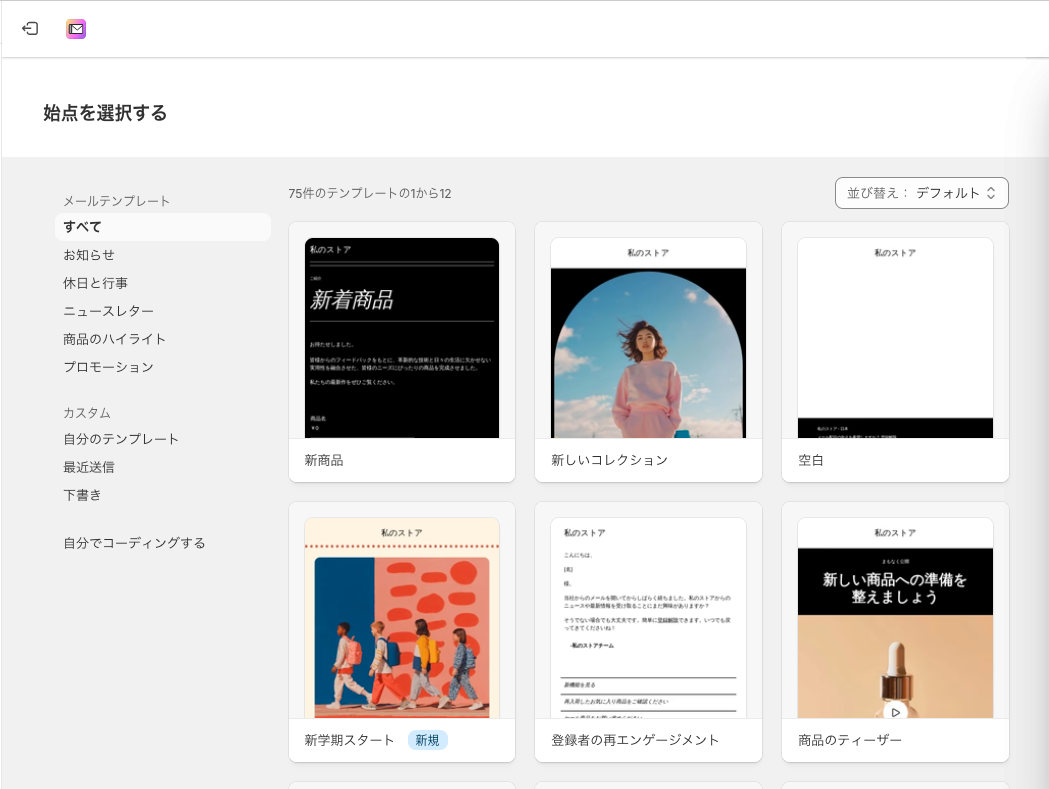1049x789 pixels.
Task: Select the ニュースレター category
Action: (108, 311)
